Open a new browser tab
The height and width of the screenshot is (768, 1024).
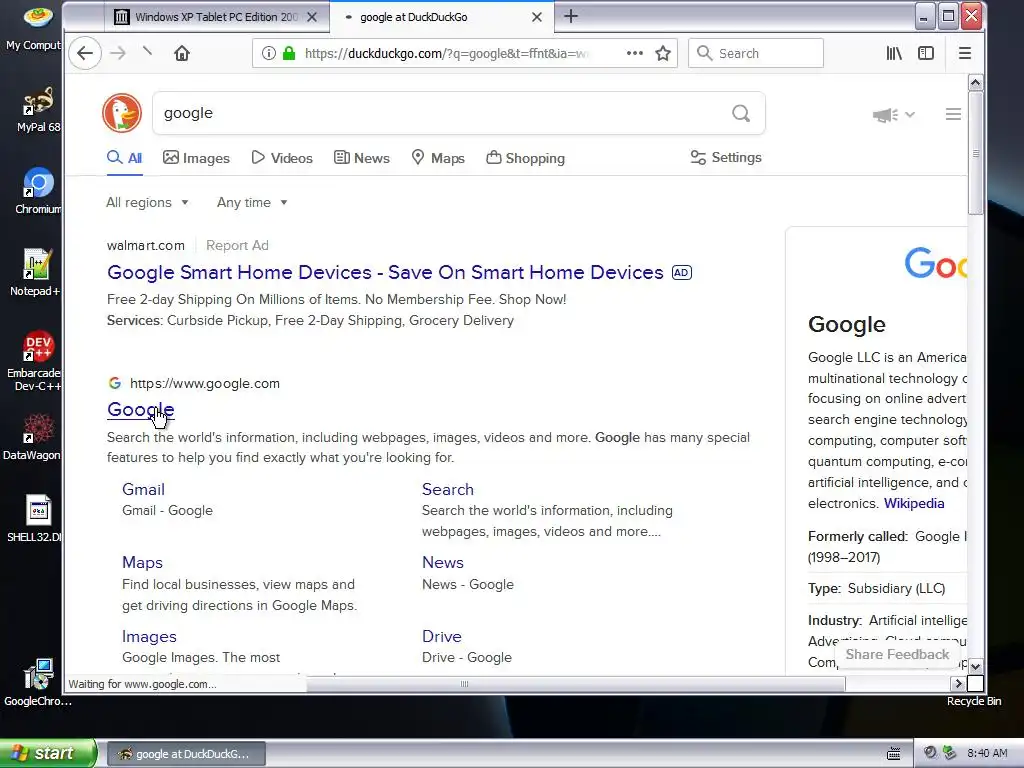click(x=571, y=16)
